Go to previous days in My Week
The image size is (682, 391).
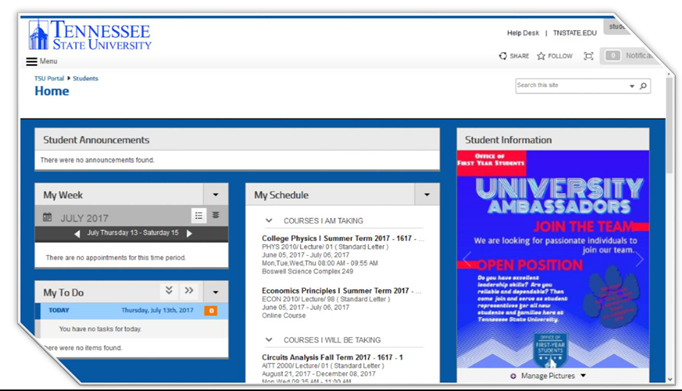77,234
